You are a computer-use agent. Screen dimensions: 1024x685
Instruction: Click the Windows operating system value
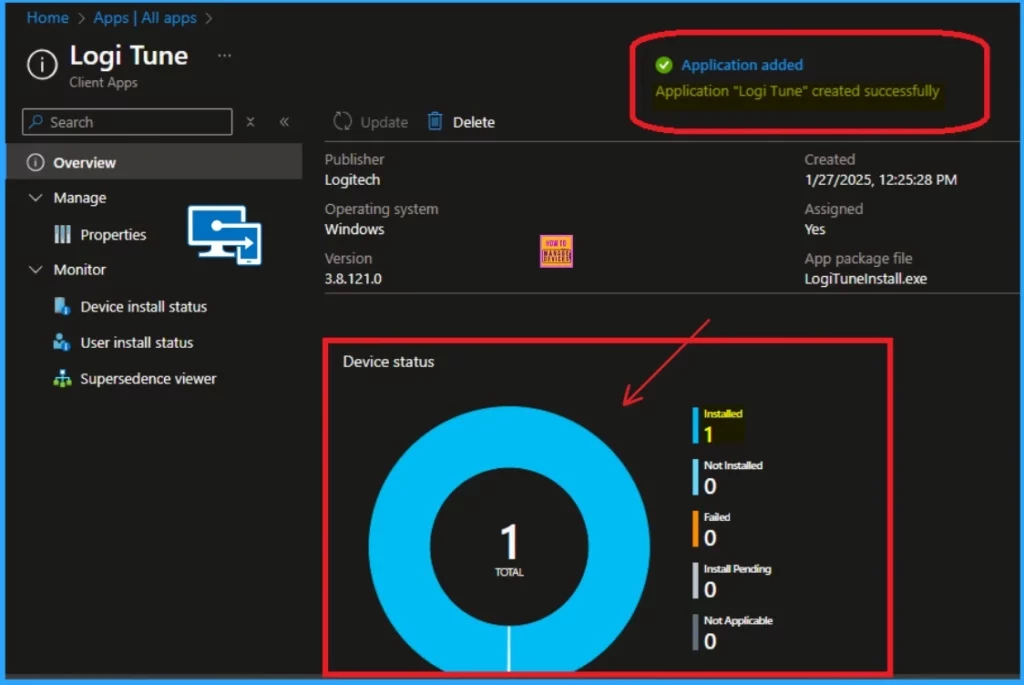point(354,229)
